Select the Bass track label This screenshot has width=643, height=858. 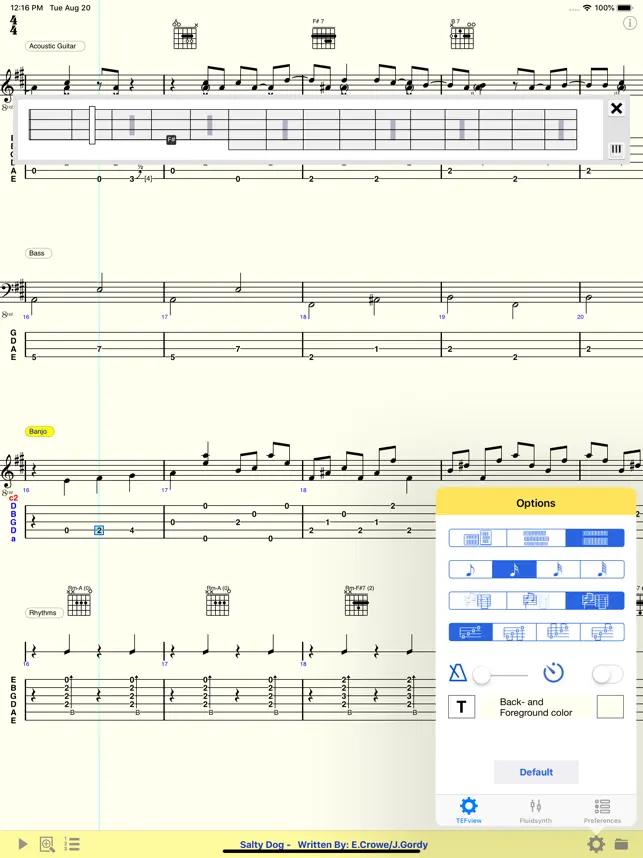pos(38,253)
